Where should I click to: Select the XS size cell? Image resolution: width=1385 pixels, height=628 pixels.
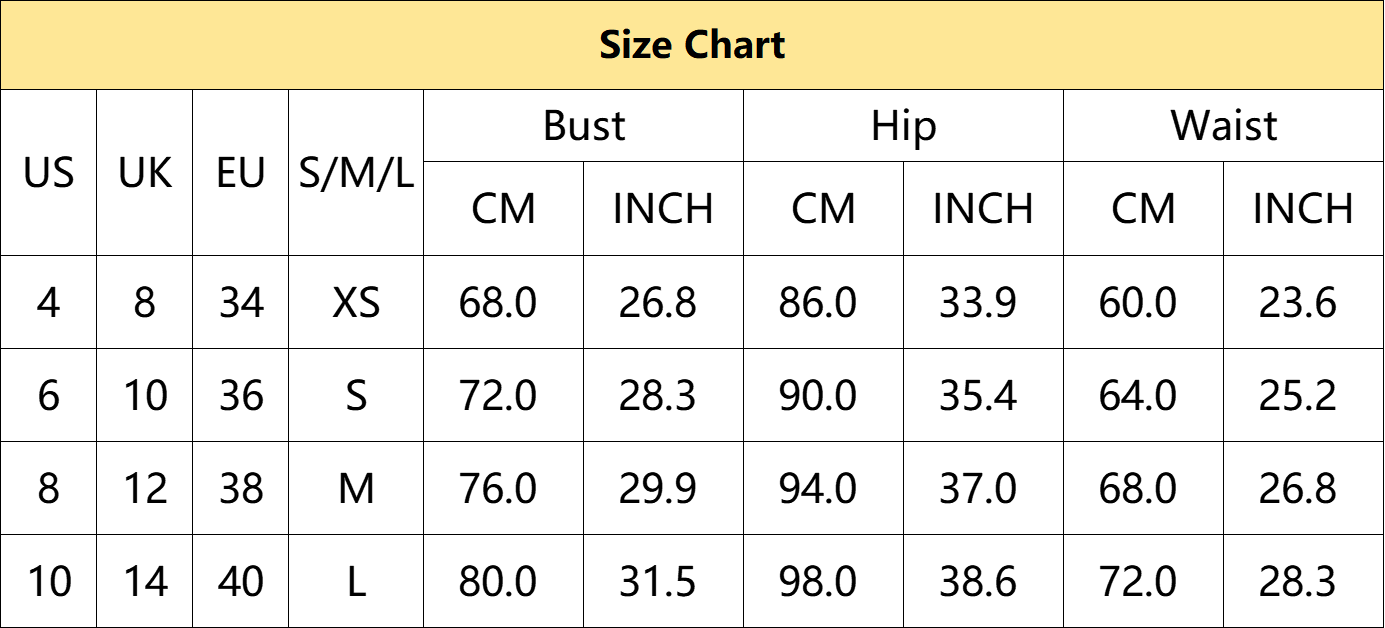(356, 302)
